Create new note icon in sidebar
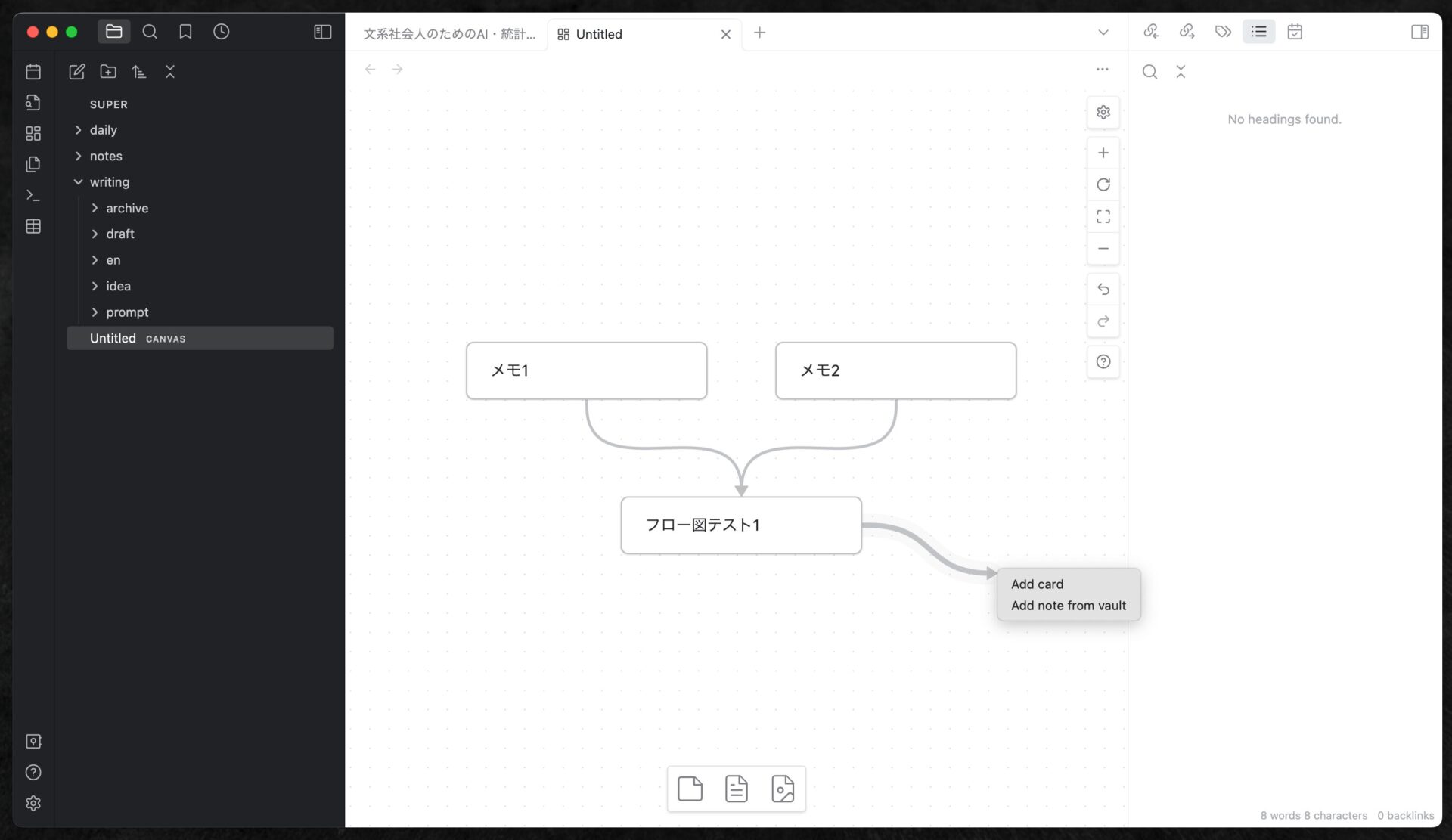This screenshot has height=840, width=1452. click(x=77, y=72)
